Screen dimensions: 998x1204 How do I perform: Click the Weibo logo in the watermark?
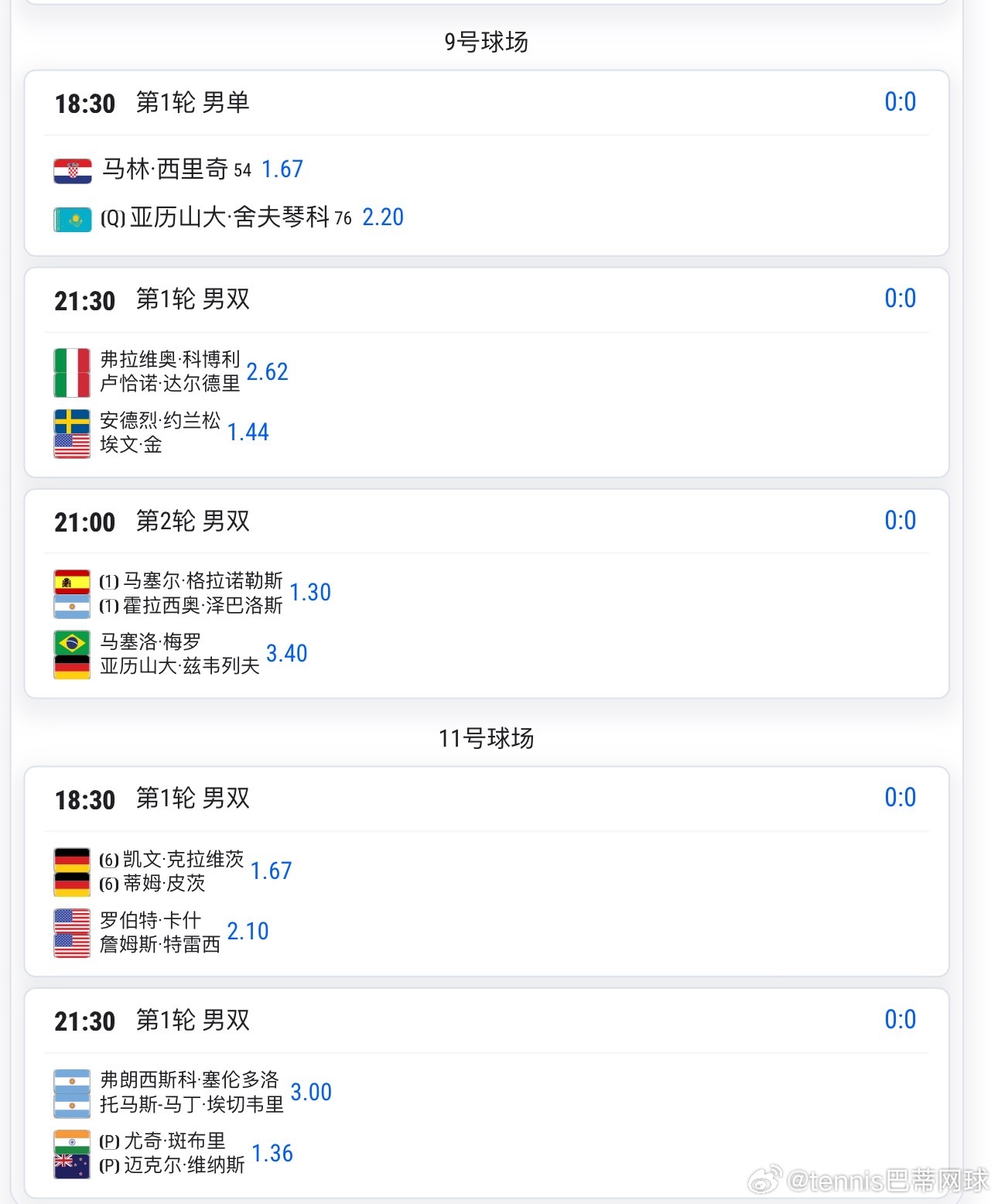[764, 1179]
